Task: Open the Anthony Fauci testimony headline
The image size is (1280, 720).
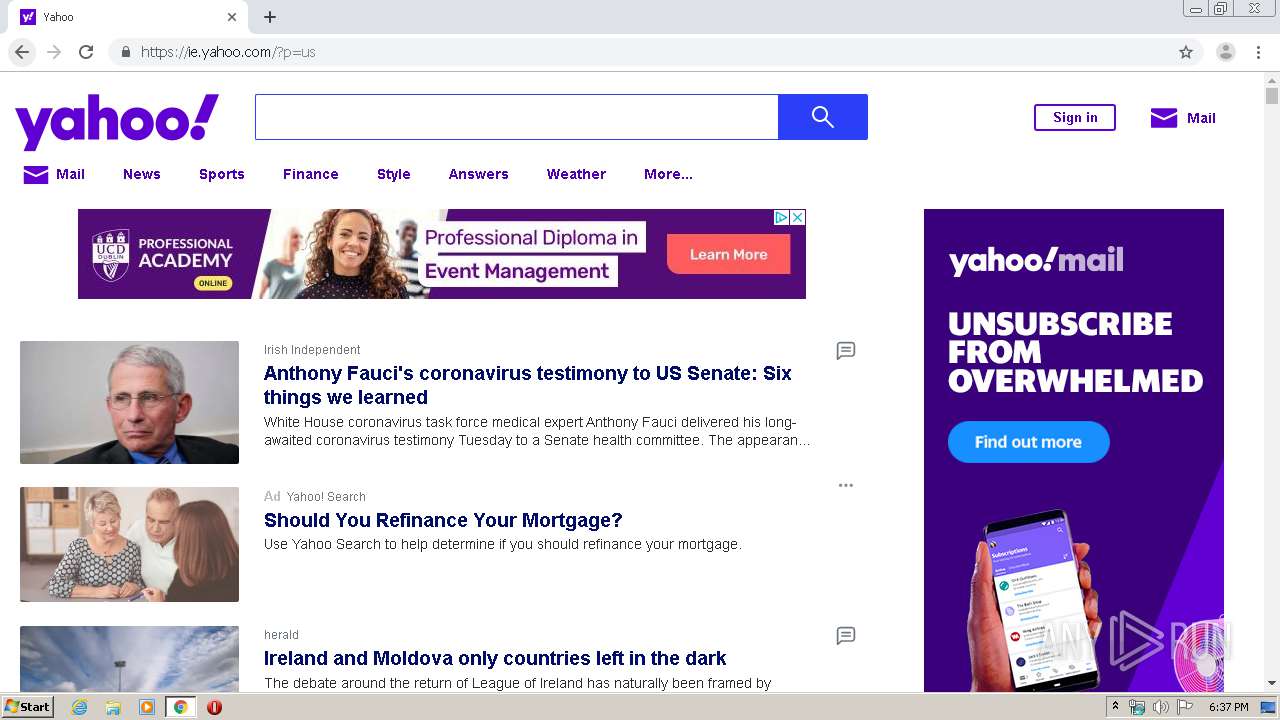Action: 527,385
